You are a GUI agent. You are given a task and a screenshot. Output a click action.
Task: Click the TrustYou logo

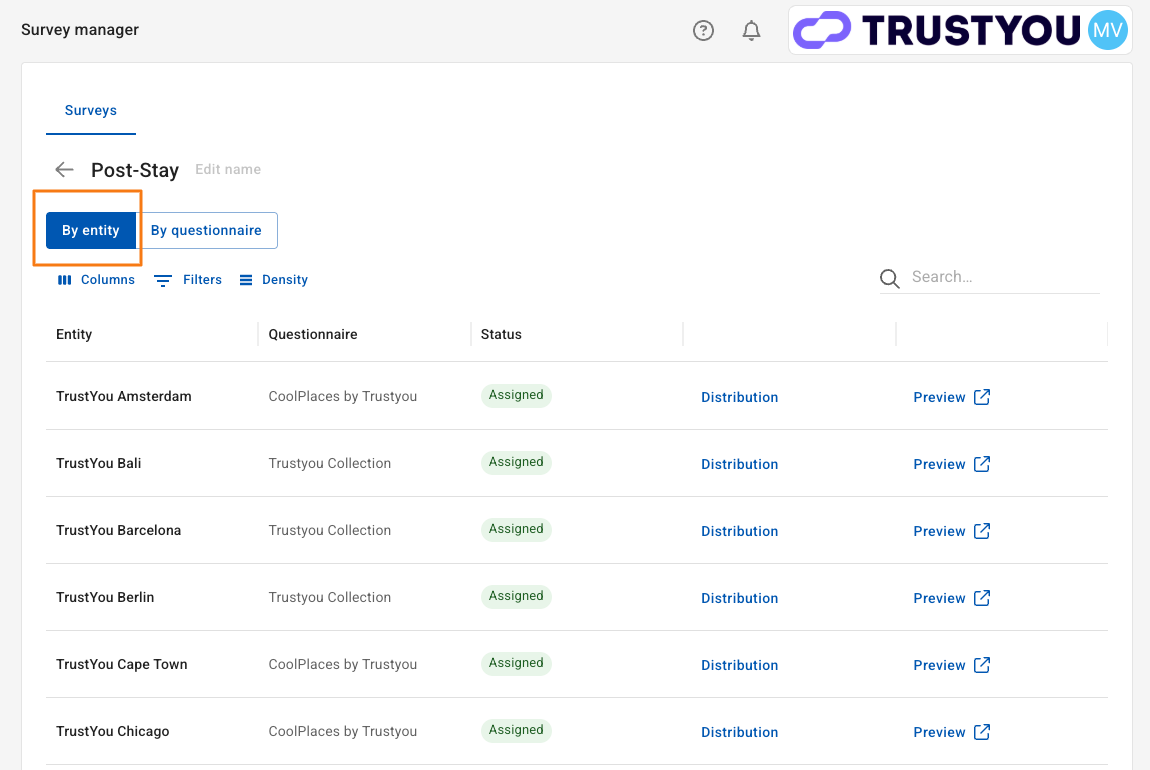937,30
